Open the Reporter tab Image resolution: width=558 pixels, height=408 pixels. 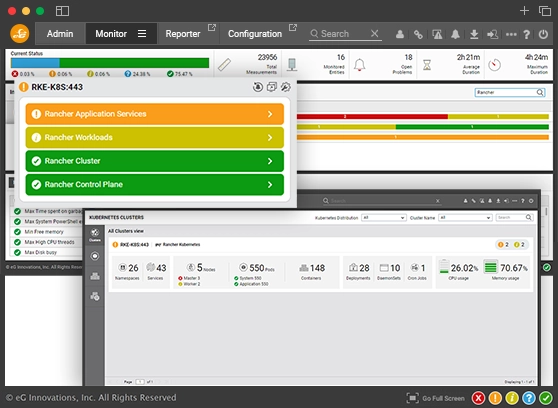click(183, 34)
